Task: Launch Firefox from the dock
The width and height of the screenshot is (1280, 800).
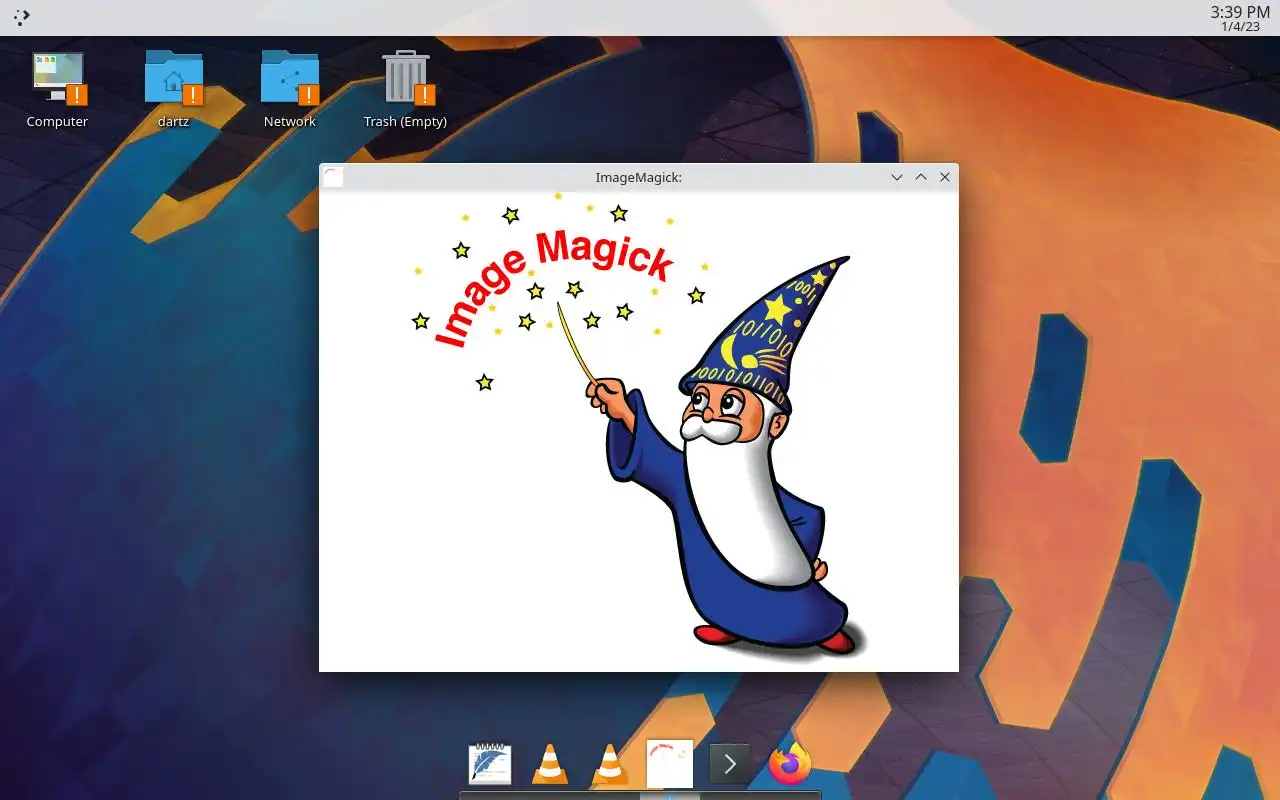Action: pyautogui.click(x=790, y=765)
